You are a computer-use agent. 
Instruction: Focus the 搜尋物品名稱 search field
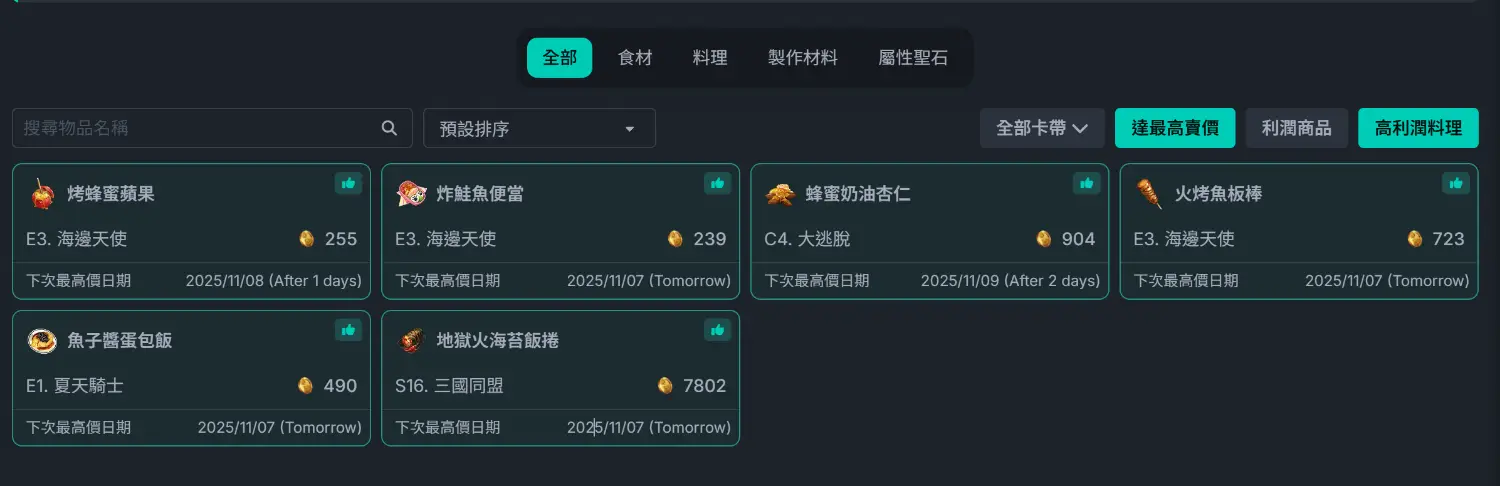[195, 128]
